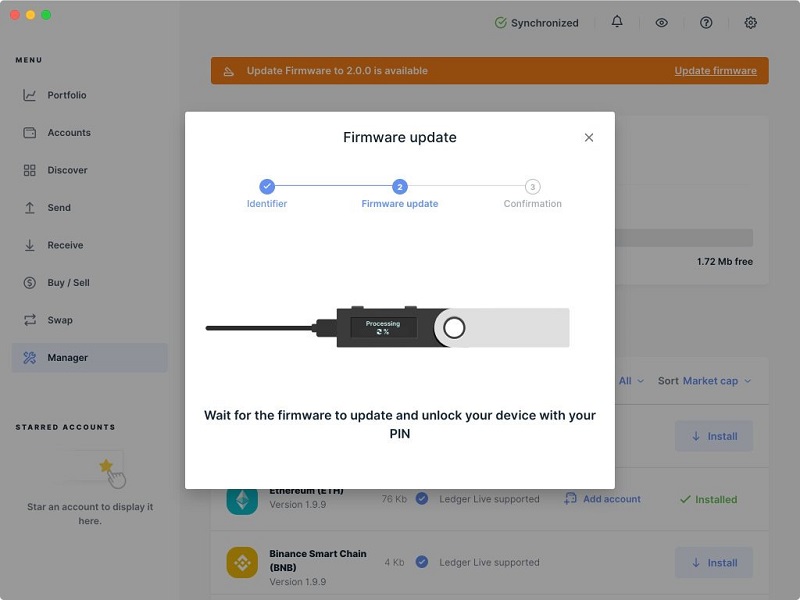The height and width of the screenshot is (600, 800).
Task: Click the macOS yellow minimize window button
Action: click(31, 15)
